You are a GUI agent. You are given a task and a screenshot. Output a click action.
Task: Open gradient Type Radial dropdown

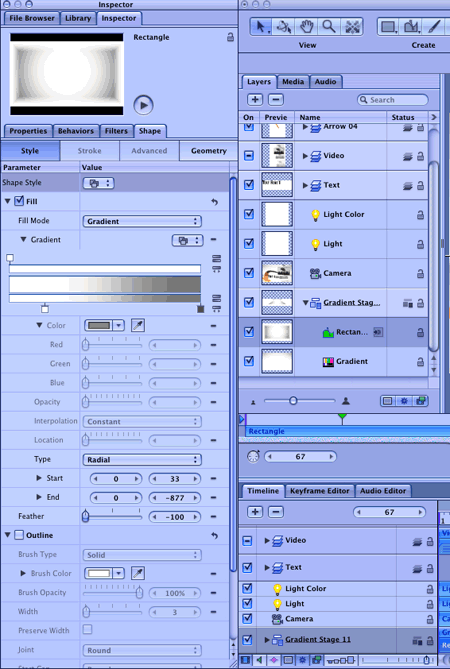142,460
